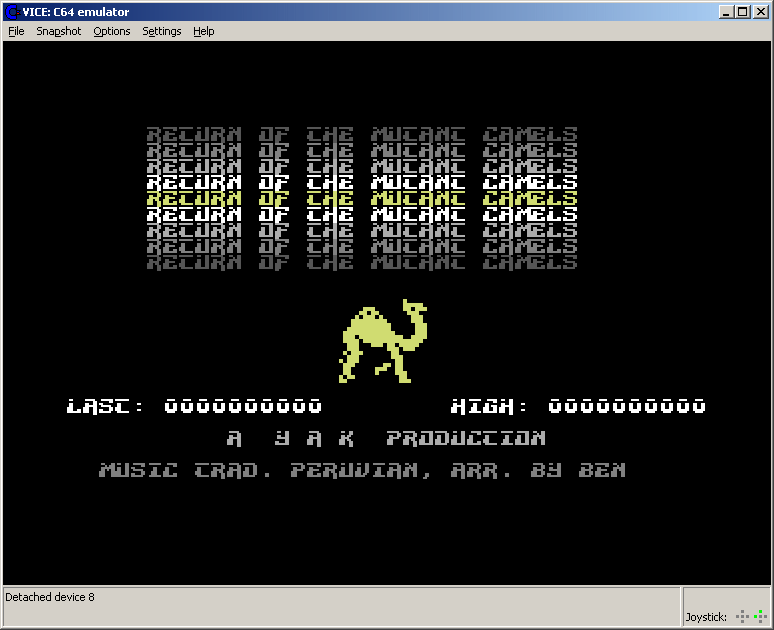Click the VICE C64 title bar icon
This screenshot has width=774, height=630.
pyautogui.click(x=12, y=12)
